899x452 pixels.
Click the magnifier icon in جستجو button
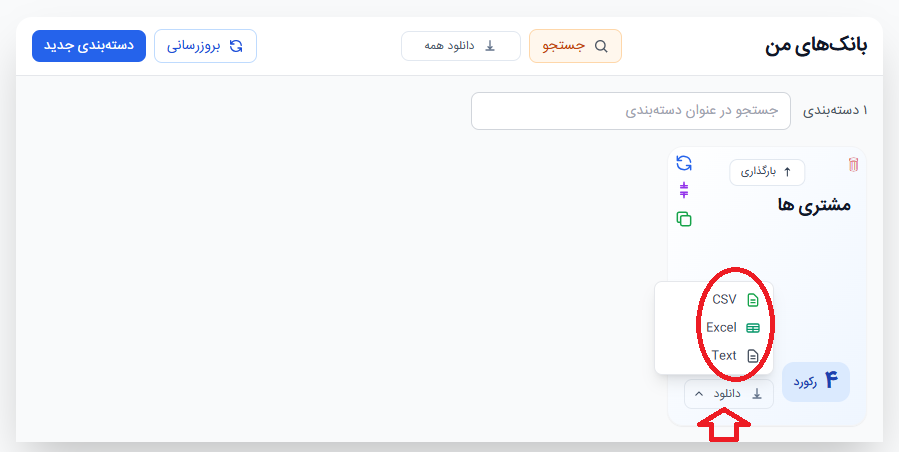coord(600,46)
